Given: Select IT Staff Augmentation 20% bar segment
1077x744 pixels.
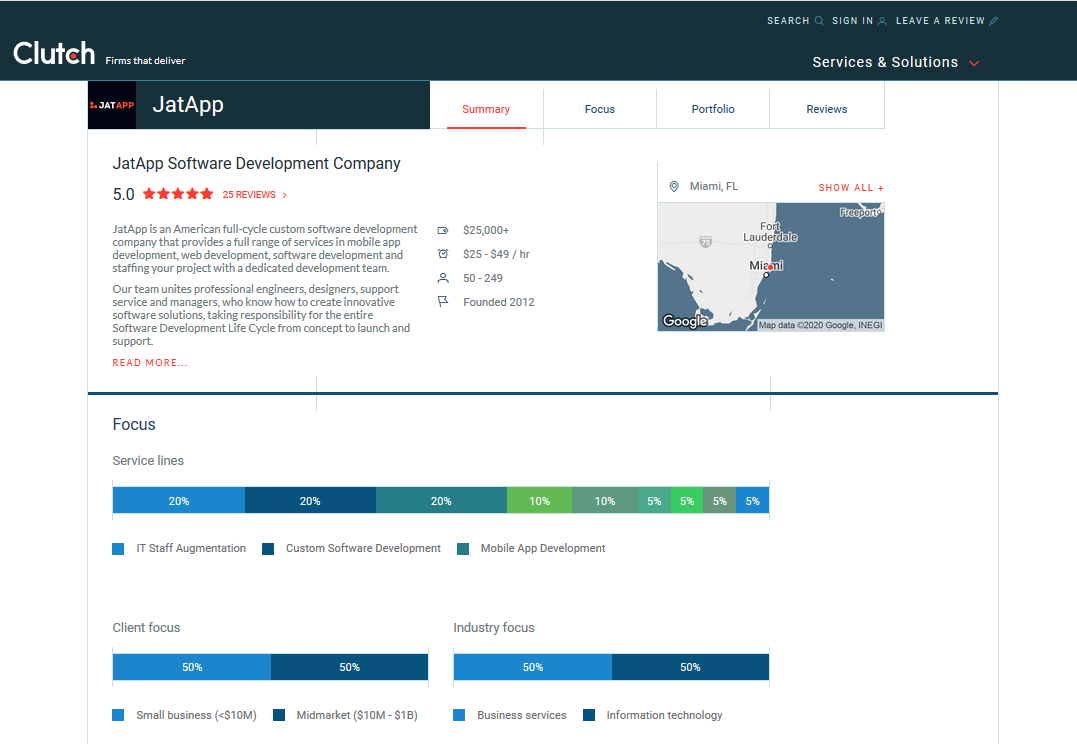Looking at the screenshot, I should (179, 501).
